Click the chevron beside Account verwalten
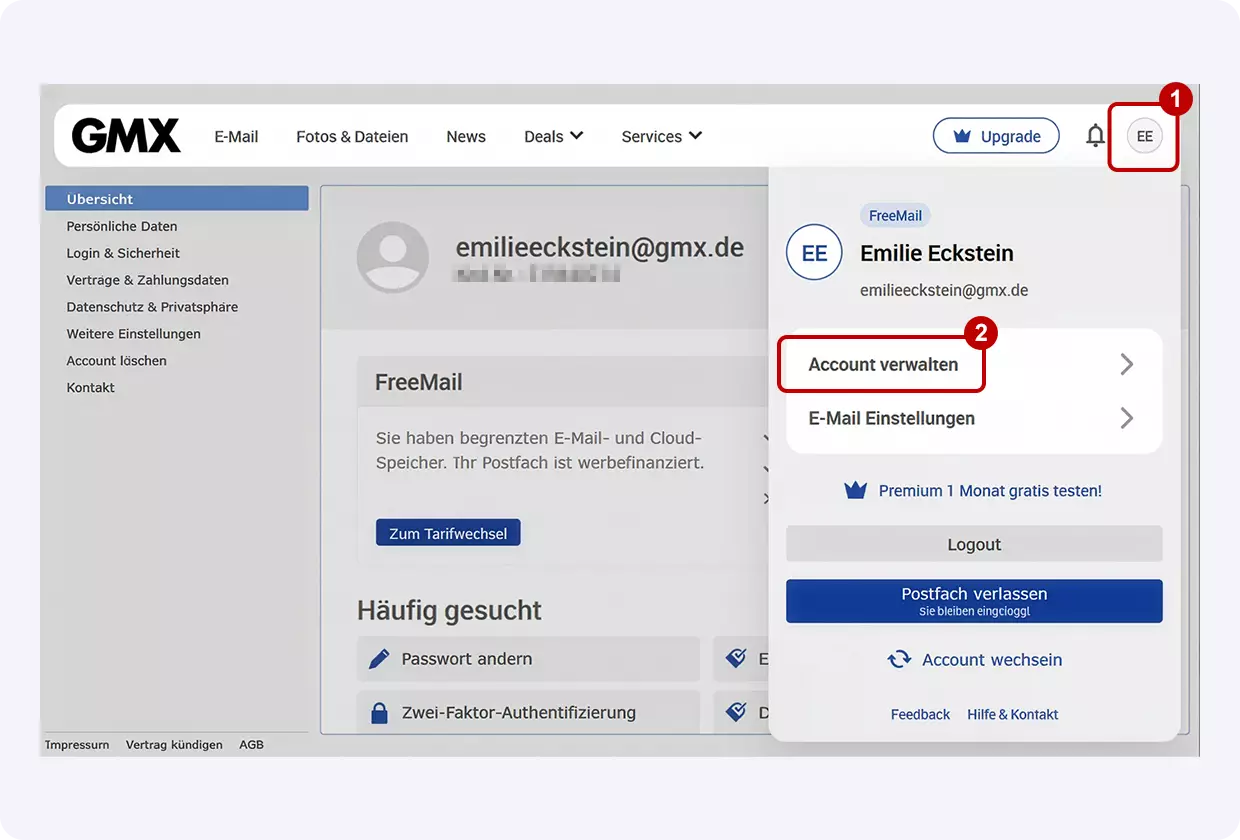 (1127, 364)
